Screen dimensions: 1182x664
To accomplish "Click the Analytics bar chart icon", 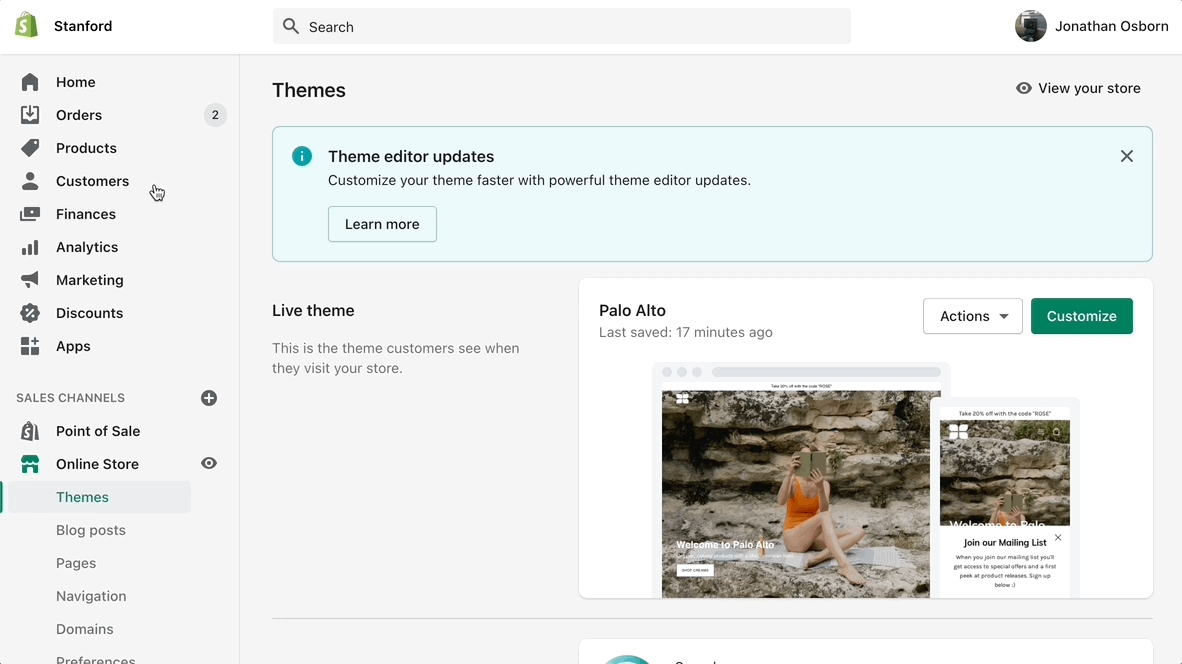I will (30, 247).
